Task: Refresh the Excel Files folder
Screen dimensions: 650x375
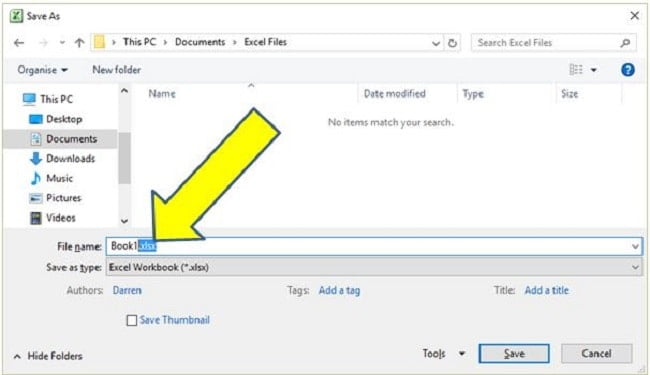Action: tap(452, 43)
